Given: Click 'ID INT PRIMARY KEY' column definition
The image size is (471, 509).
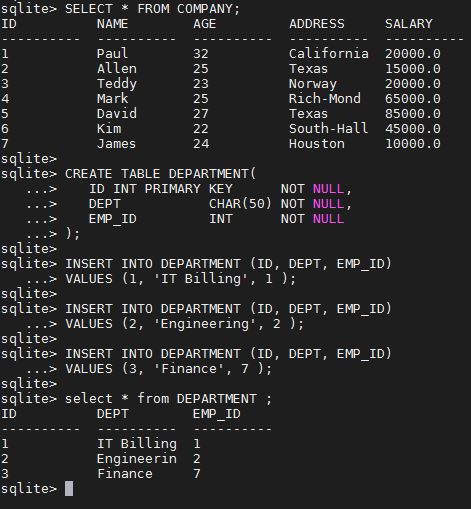Looking at the screenshot, I should click(x=161, y=189).
